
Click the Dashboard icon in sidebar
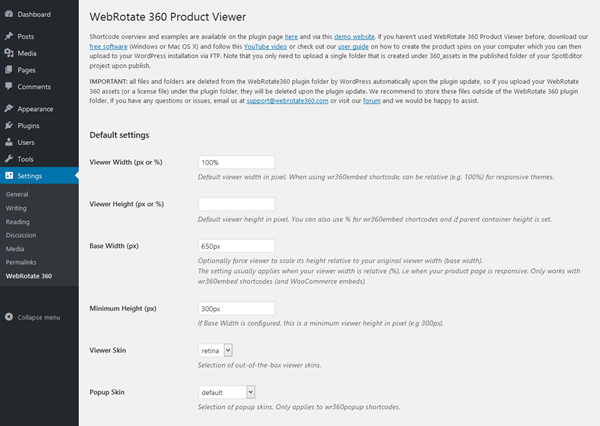pyautogui.click(x=9, y=15)
